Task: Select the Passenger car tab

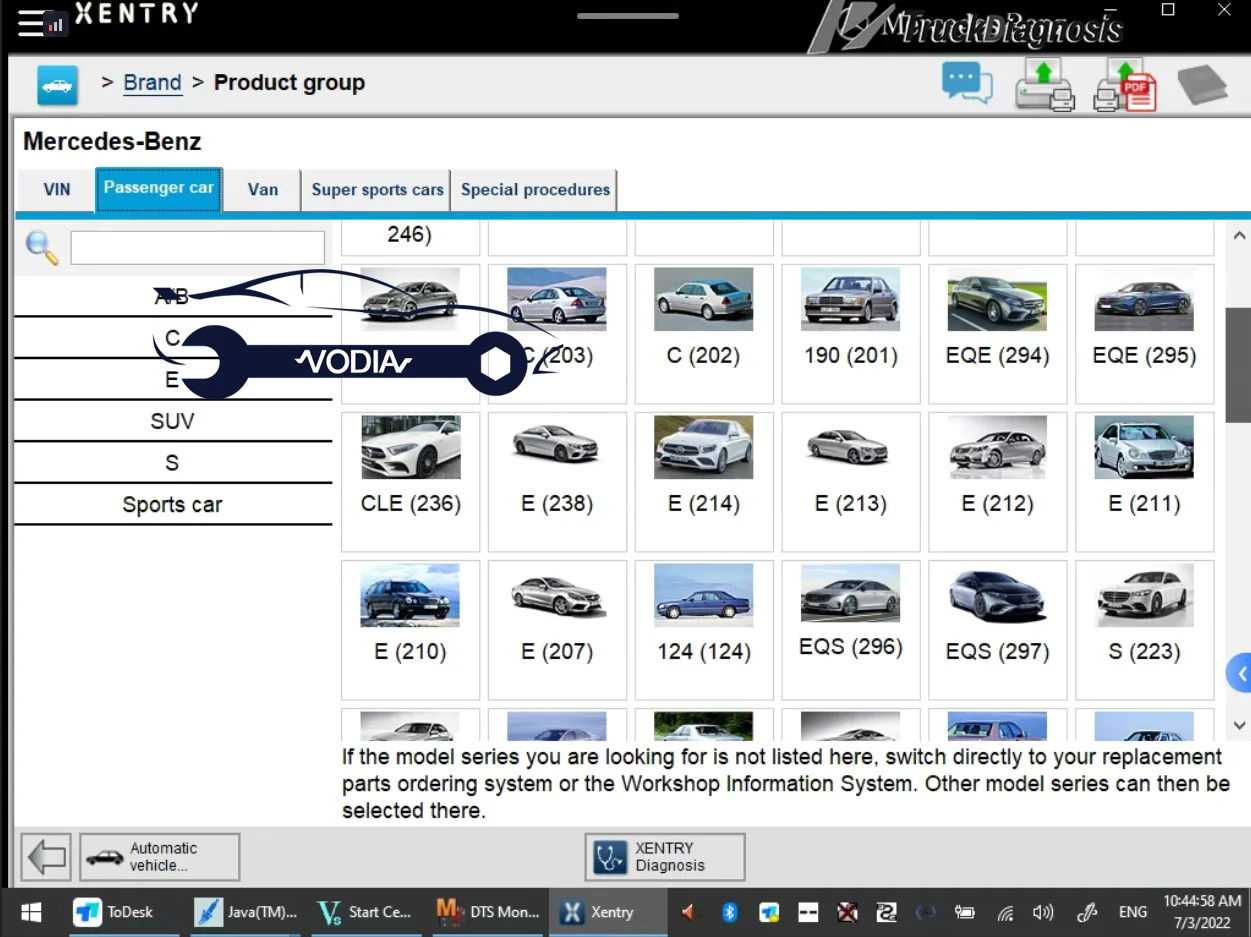Action: tap(159, 189)
